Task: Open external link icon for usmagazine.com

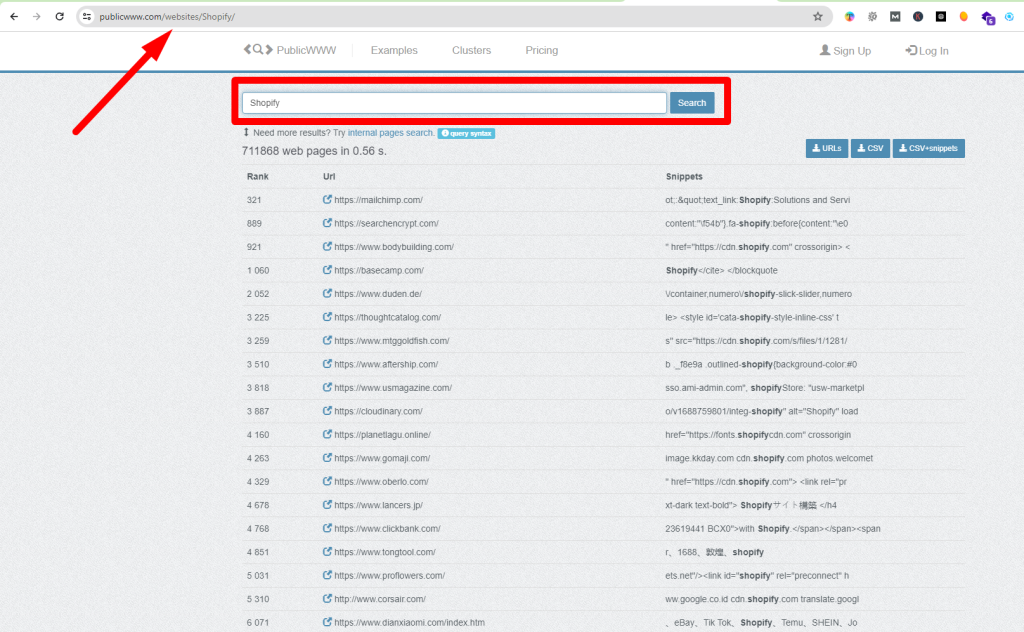Action: point(327,387)
